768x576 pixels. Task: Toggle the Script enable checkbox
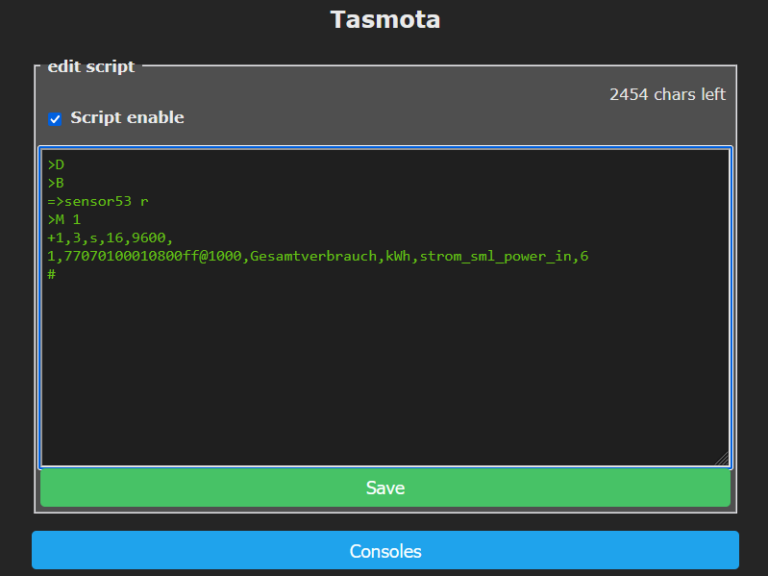[55, 119]
